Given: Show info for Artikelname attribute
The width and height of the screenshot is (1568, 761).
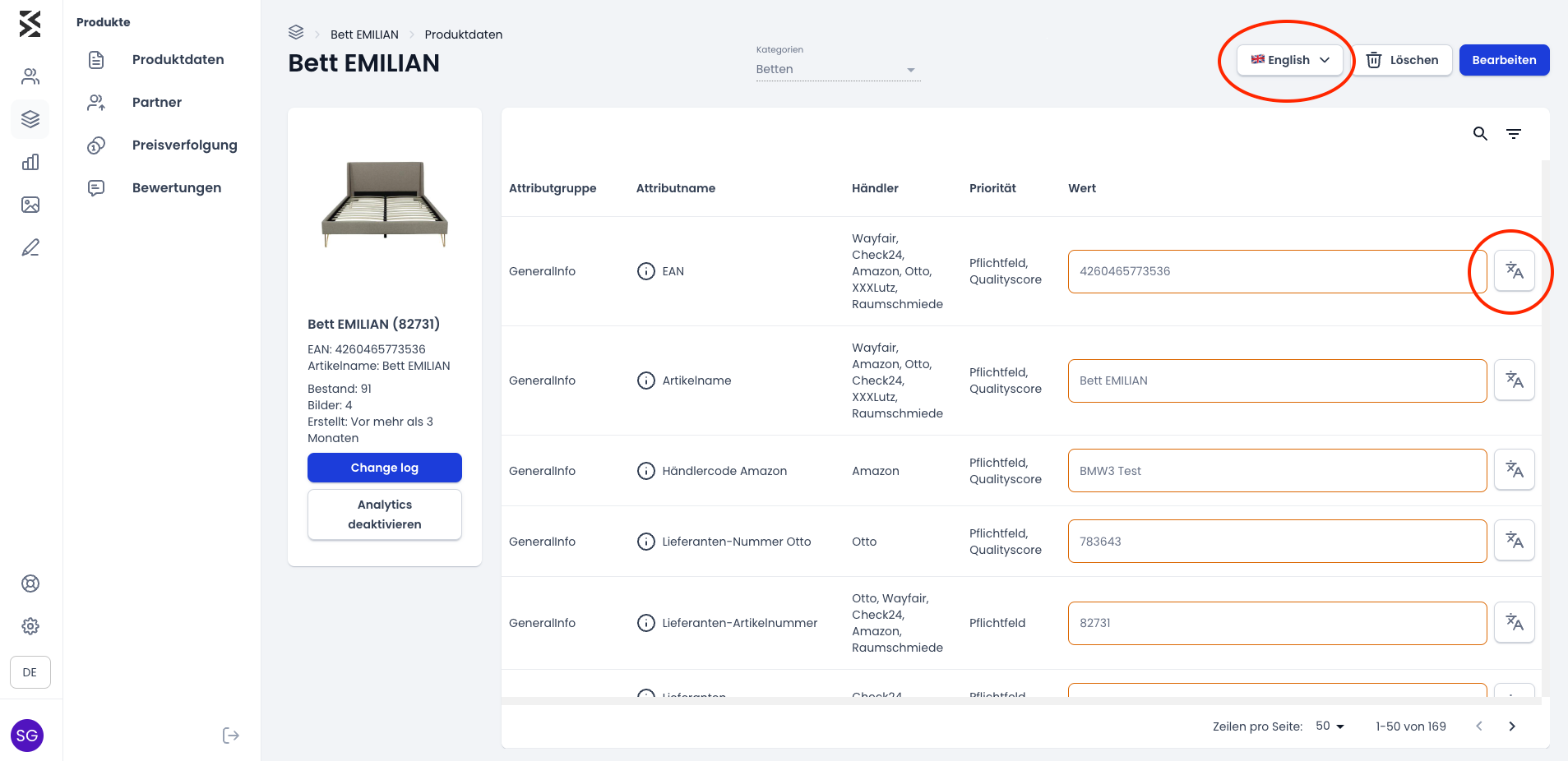Looking at the screenshot, I should coord(646,380).
